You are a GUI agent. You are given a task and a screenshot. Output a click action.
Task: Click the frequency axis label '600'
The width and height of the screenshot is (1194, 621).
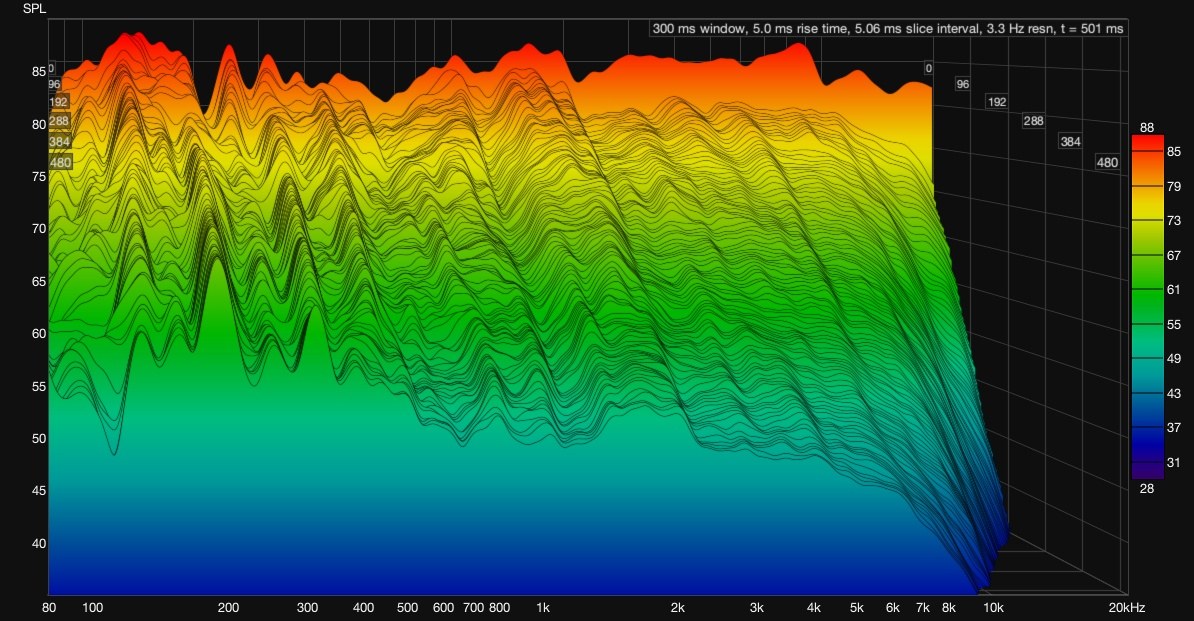click(x=443, y=607)
